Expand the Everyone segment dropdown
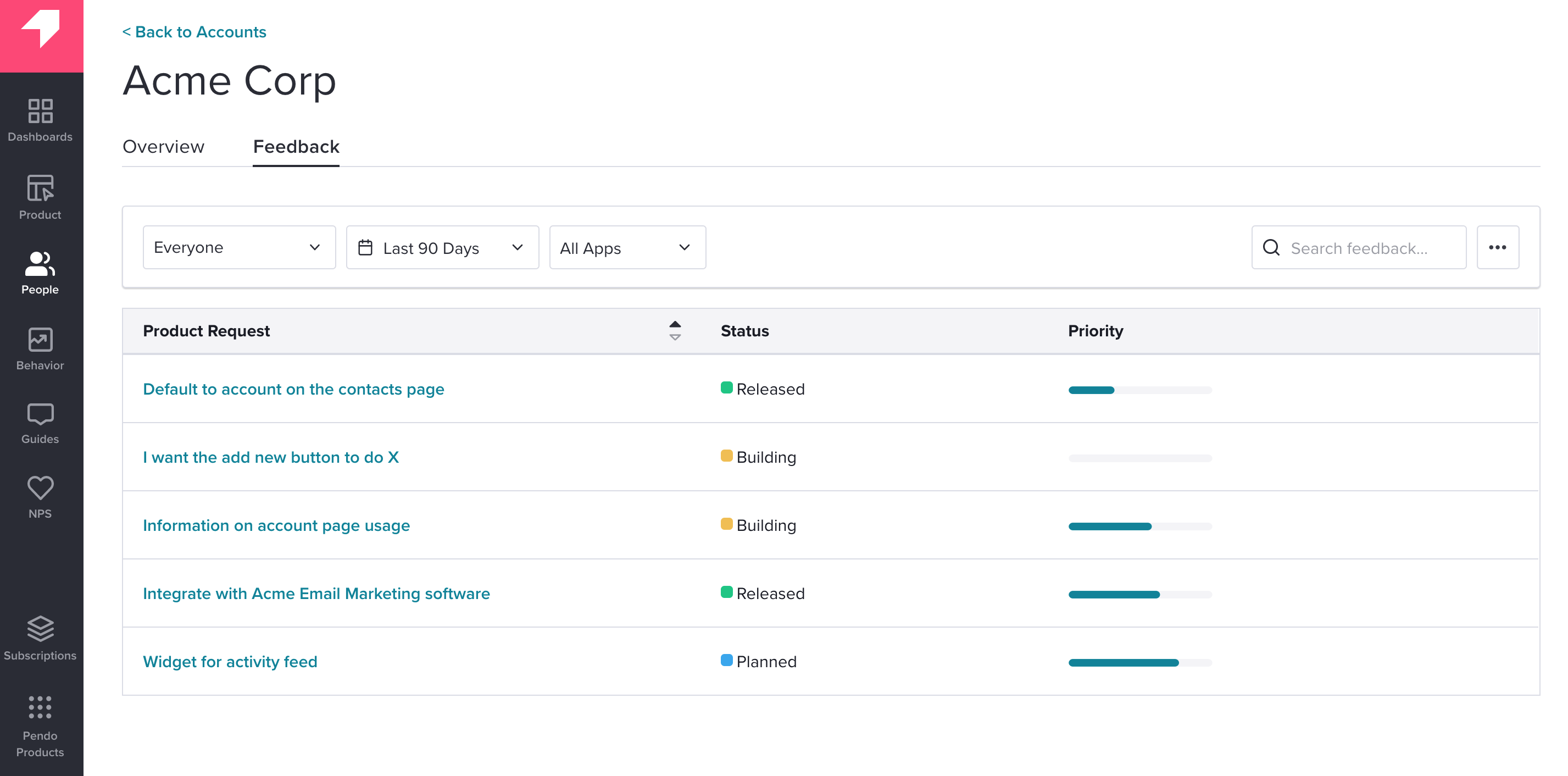1568x776 pixels. (x=239, y=247)
